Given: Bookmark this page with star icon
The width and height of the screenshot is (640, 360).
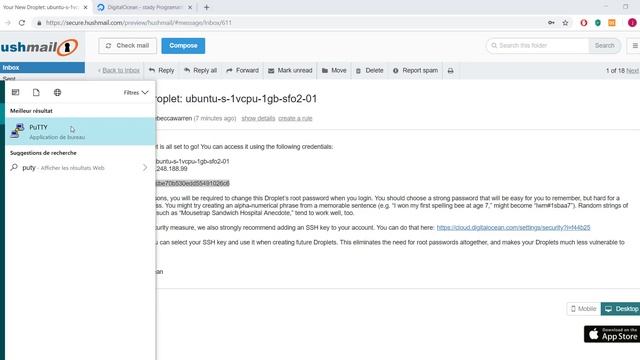Looking at the screenshot, I should point(565,23).
